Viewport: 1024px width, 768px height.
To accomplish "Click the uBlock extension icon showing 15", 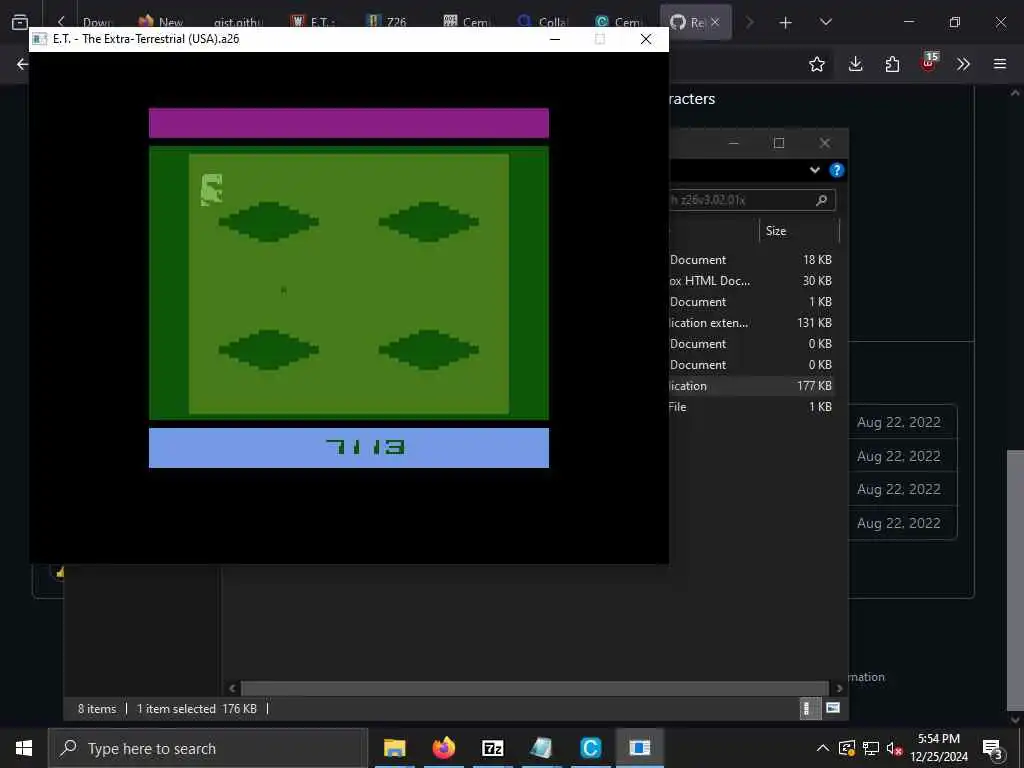I will (x=929, y=62).
